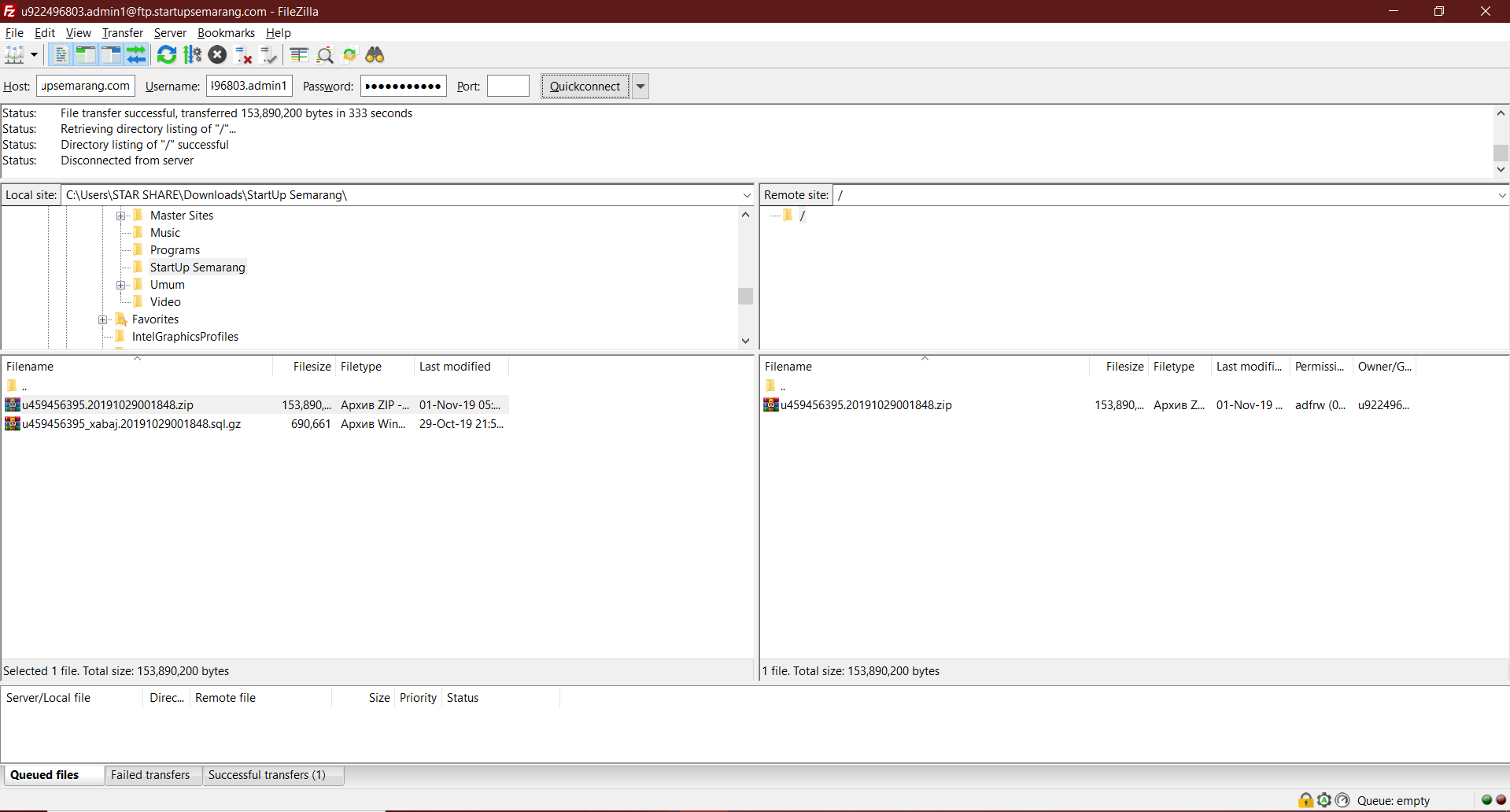The image size is (1510, 812).
Task: Click the Host input field
Action: coord(86,86)
